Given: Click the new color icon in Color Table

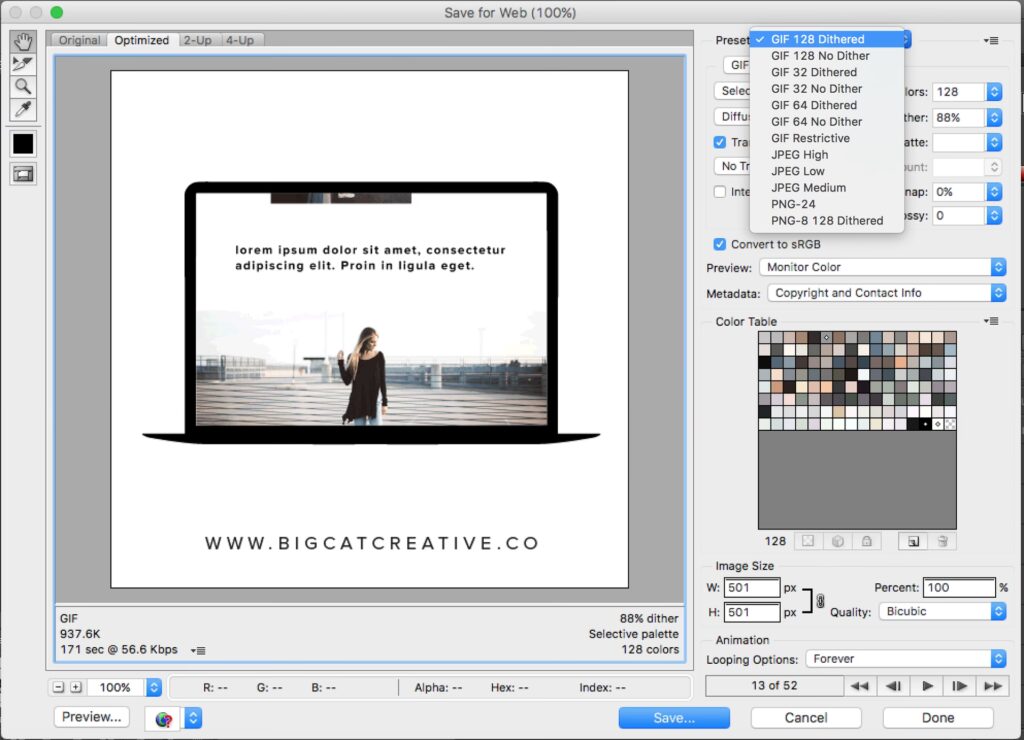Looking at the screenshot, I should pos(911,541).
